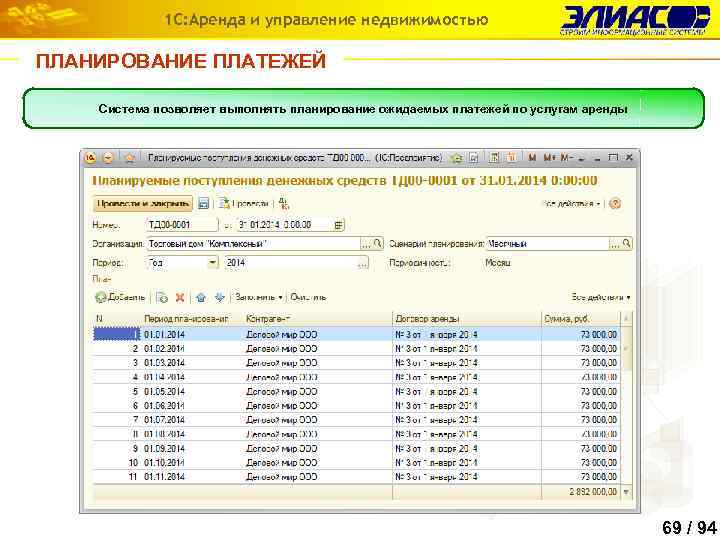
Task: Click the ellipsis select button in the Организация field
Action: pyautogui.click(x=366, y=244)
